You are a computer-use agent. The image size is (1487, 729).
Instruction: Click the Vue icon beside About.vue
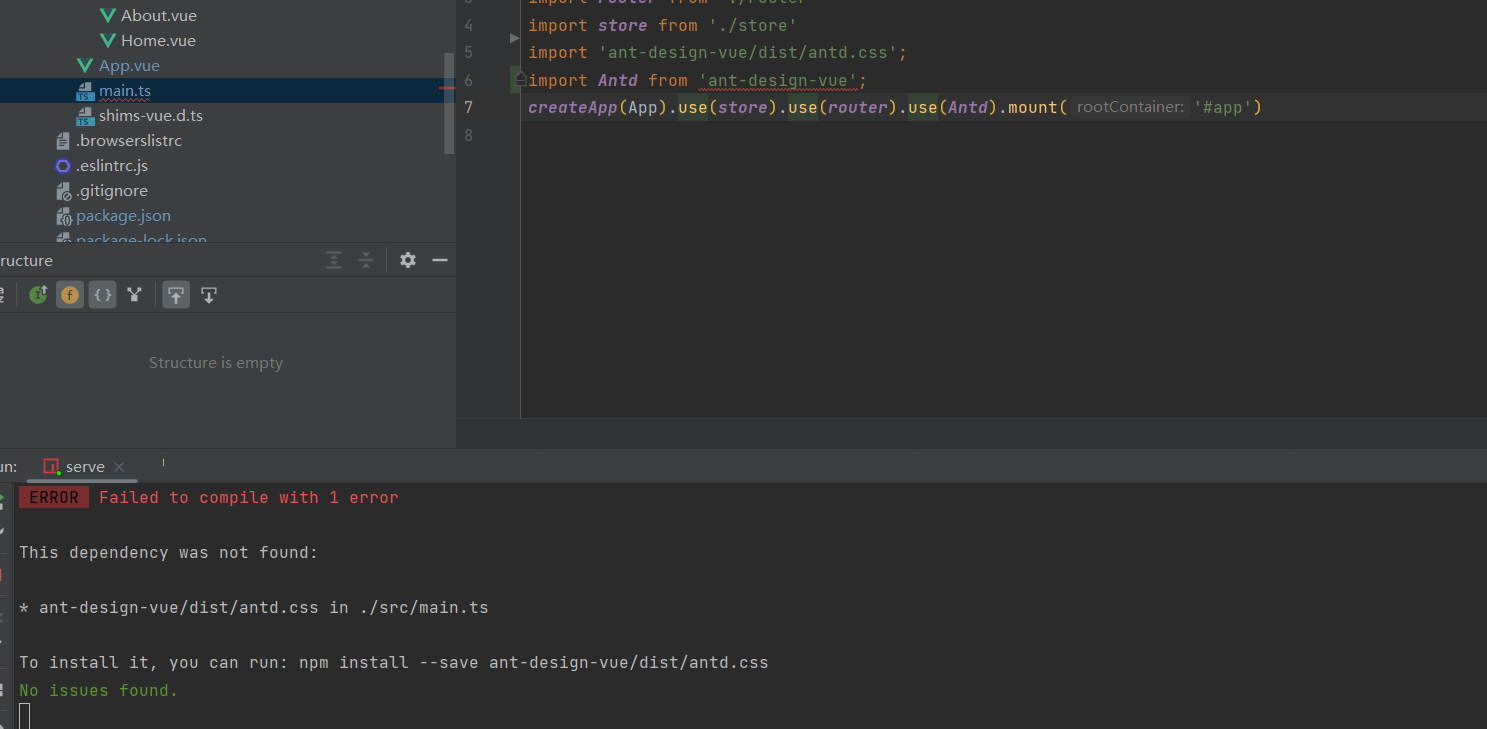[108, 15]
